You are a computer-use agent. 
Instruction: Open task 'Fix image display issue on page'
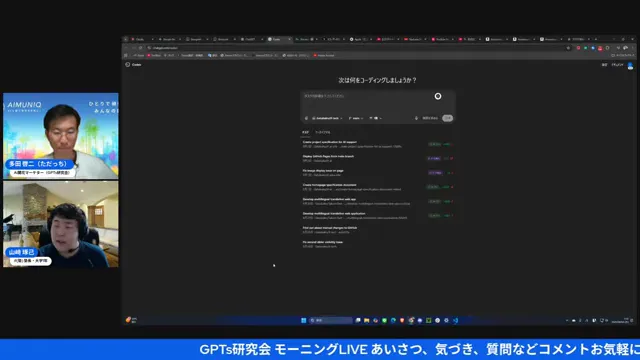coord(378,173)
